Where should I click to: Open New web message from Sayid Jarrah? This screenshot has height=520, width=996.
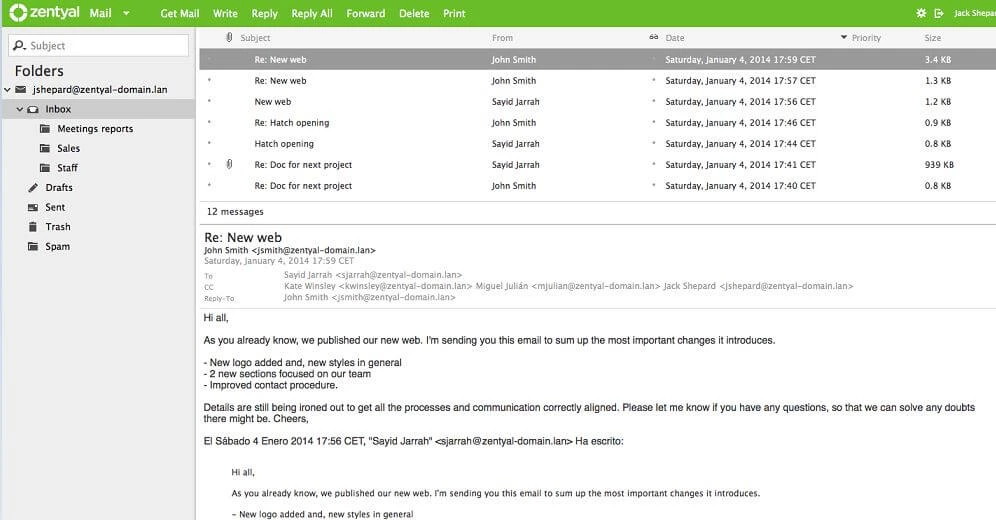pyautogui.click(x=598, y=102)
